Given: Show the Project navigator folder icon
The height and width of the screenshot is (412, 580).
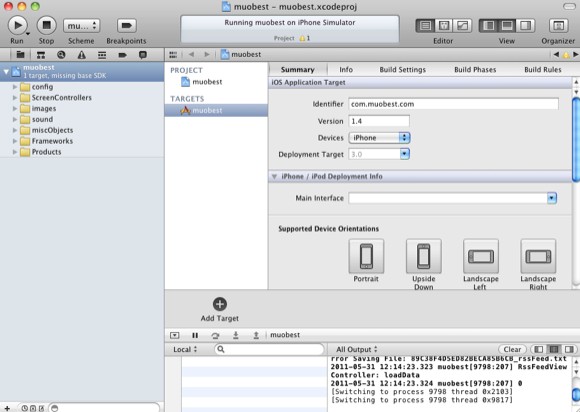Looking at the screenshot, I should click(20, 55).
